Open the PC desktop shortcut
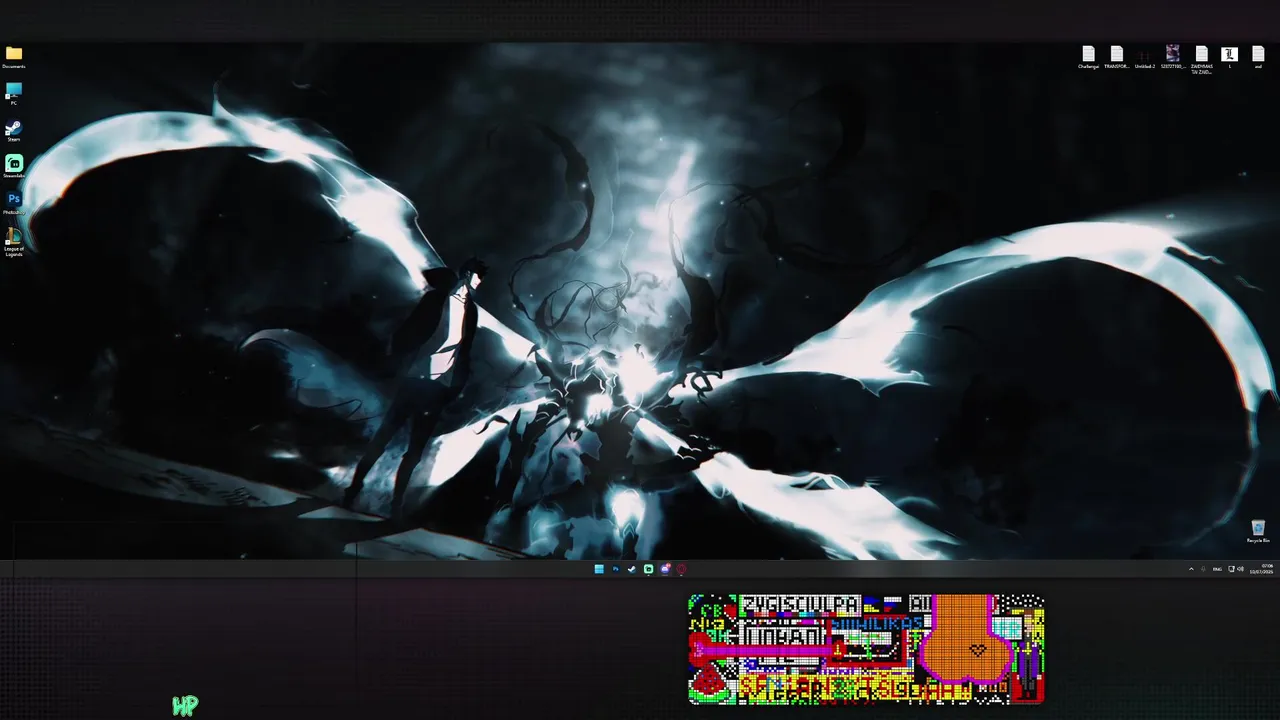The image size is (1280, 720). (x=14, y=94)
